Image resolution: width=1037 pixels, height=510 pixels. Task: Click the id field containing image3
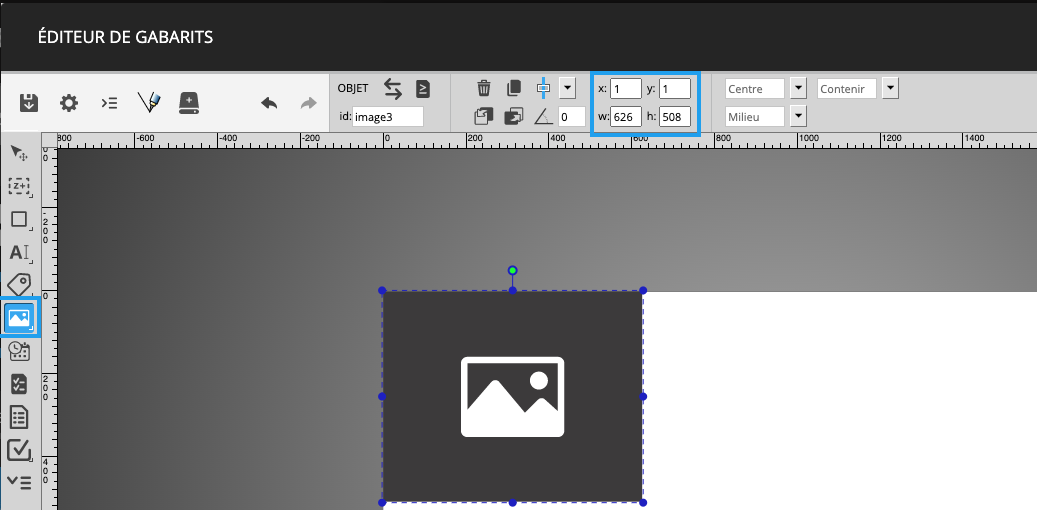(x=388, y=117)
